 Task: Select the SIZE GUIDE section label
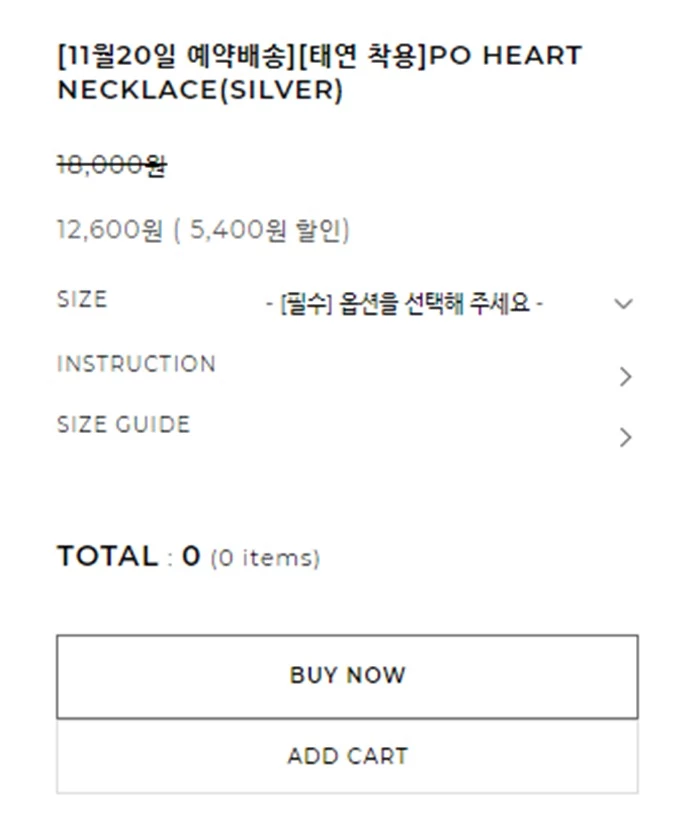point(123,425)
